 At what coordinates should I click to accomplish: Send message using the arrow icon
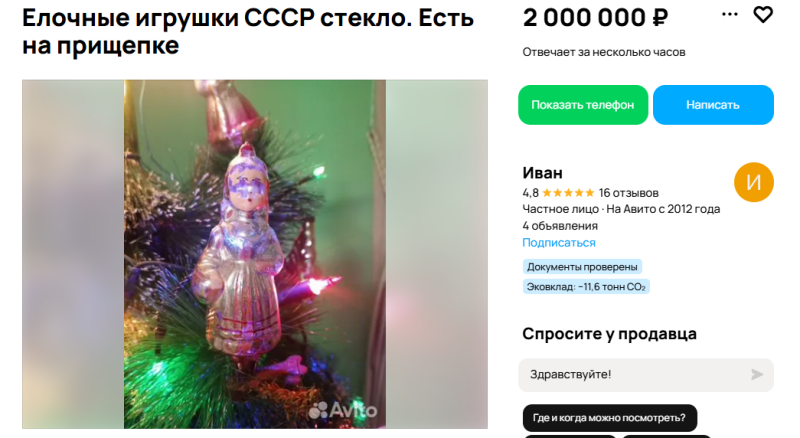pos(757,375)
